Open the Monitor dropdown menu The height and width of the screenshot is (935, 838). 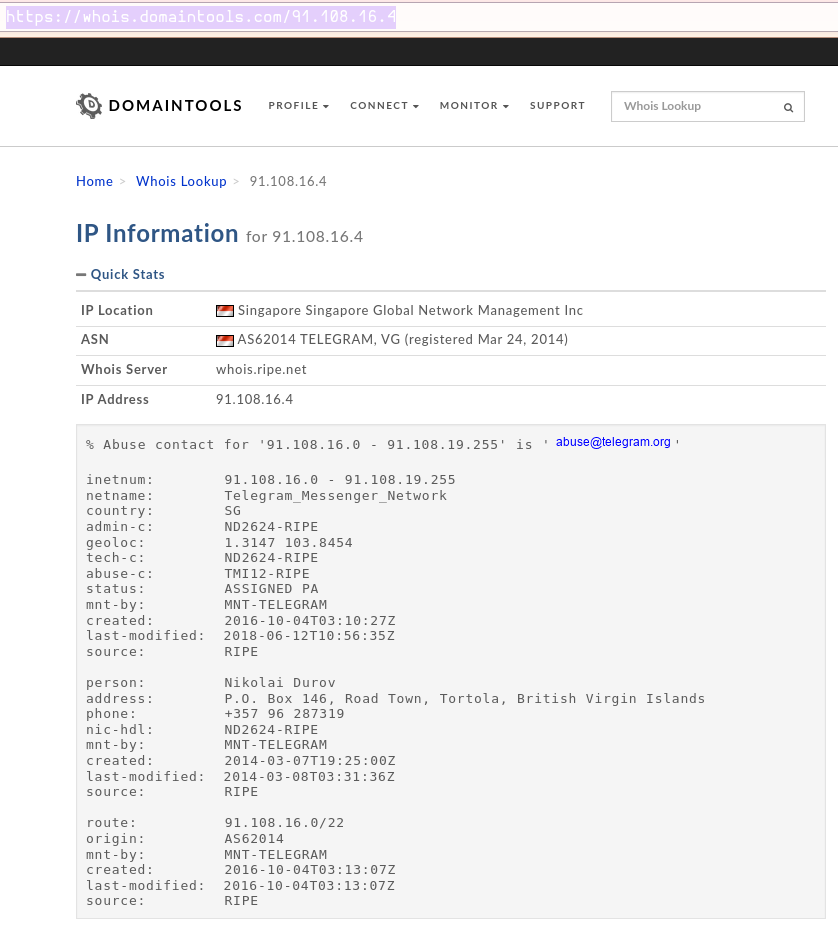(x=474, y=106)
